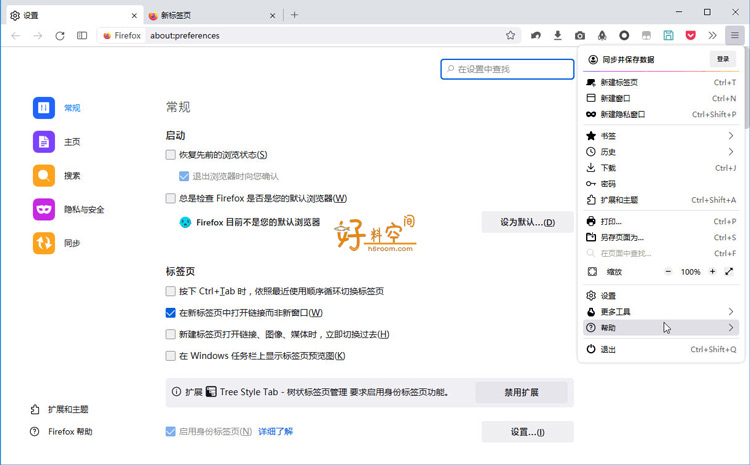Open 主页 settings category
The height and width of the screenshot is (465, 750).
pos(56,142)
